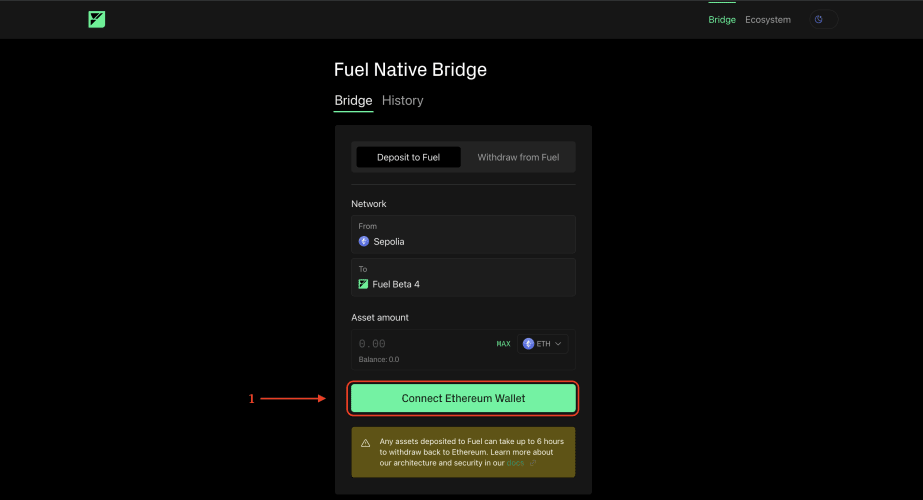This screenshot has width=923, height=500.
Task: Click the asset amount input field
Action: click(420, 343)
